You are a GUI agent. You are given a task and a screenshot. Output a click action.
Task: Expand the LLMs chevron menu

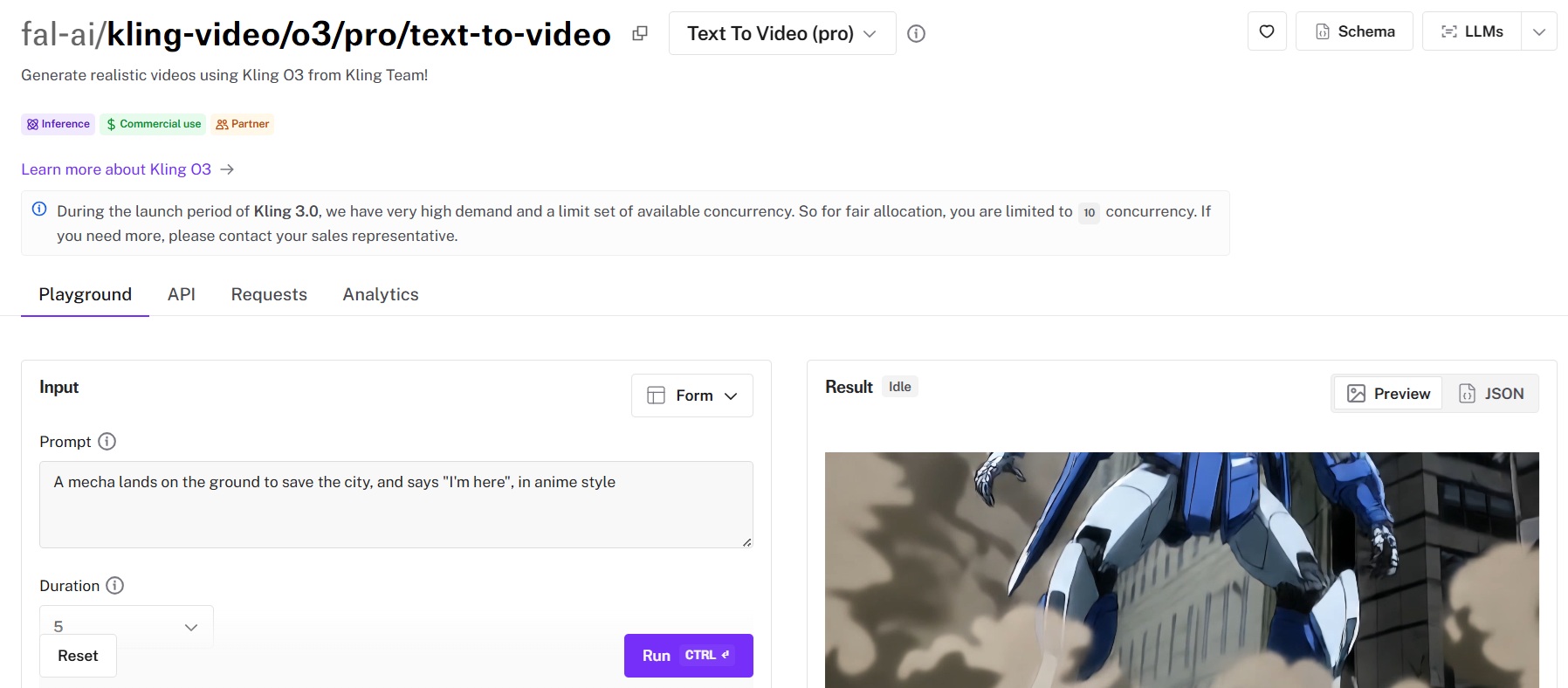(1539, 31)
